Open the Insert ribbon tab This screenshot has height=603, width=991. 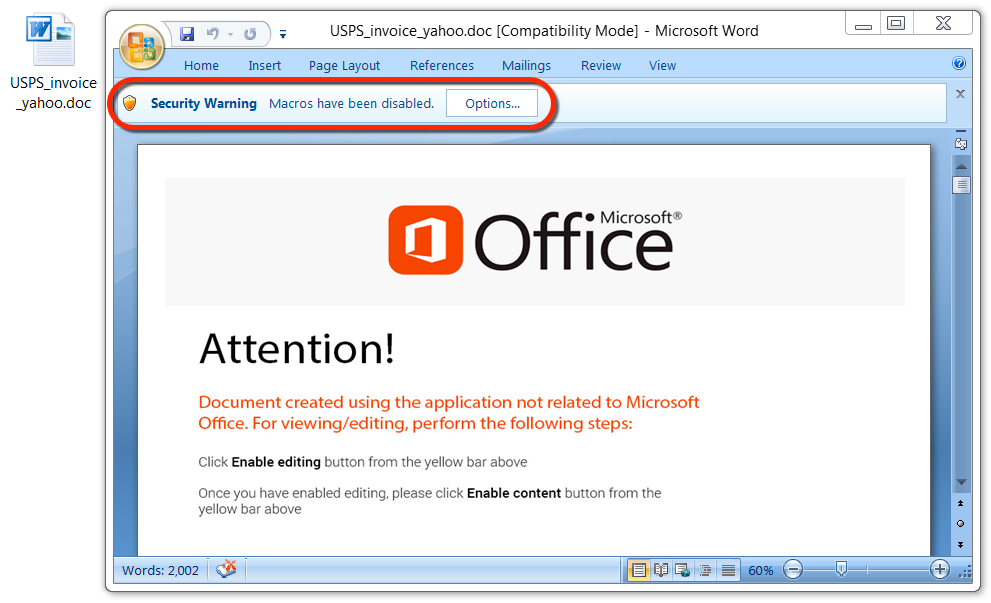click(264, 66)
